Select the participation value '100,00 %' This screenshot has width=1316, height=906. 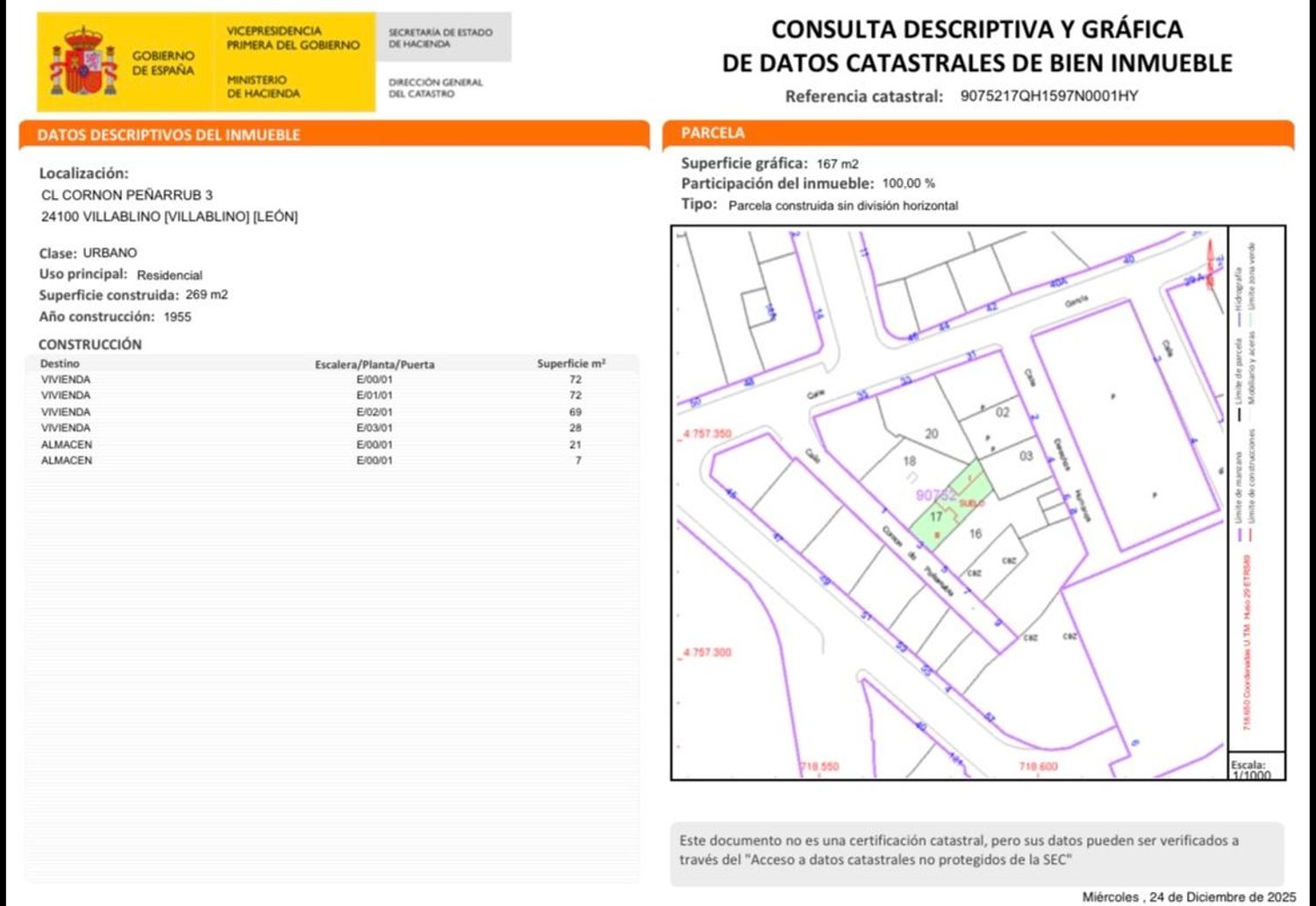[x=909, y=183]
